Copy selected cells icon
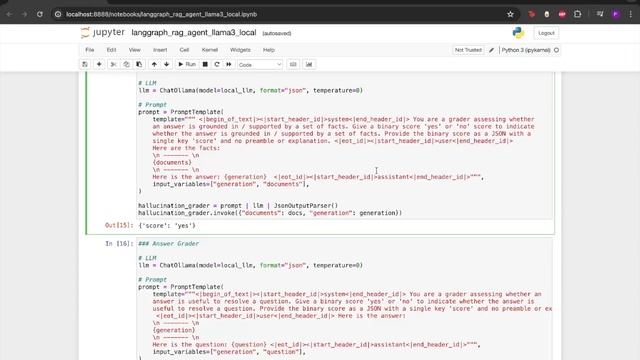The width and height of the screenshot is (640, 360). (127, 64)
